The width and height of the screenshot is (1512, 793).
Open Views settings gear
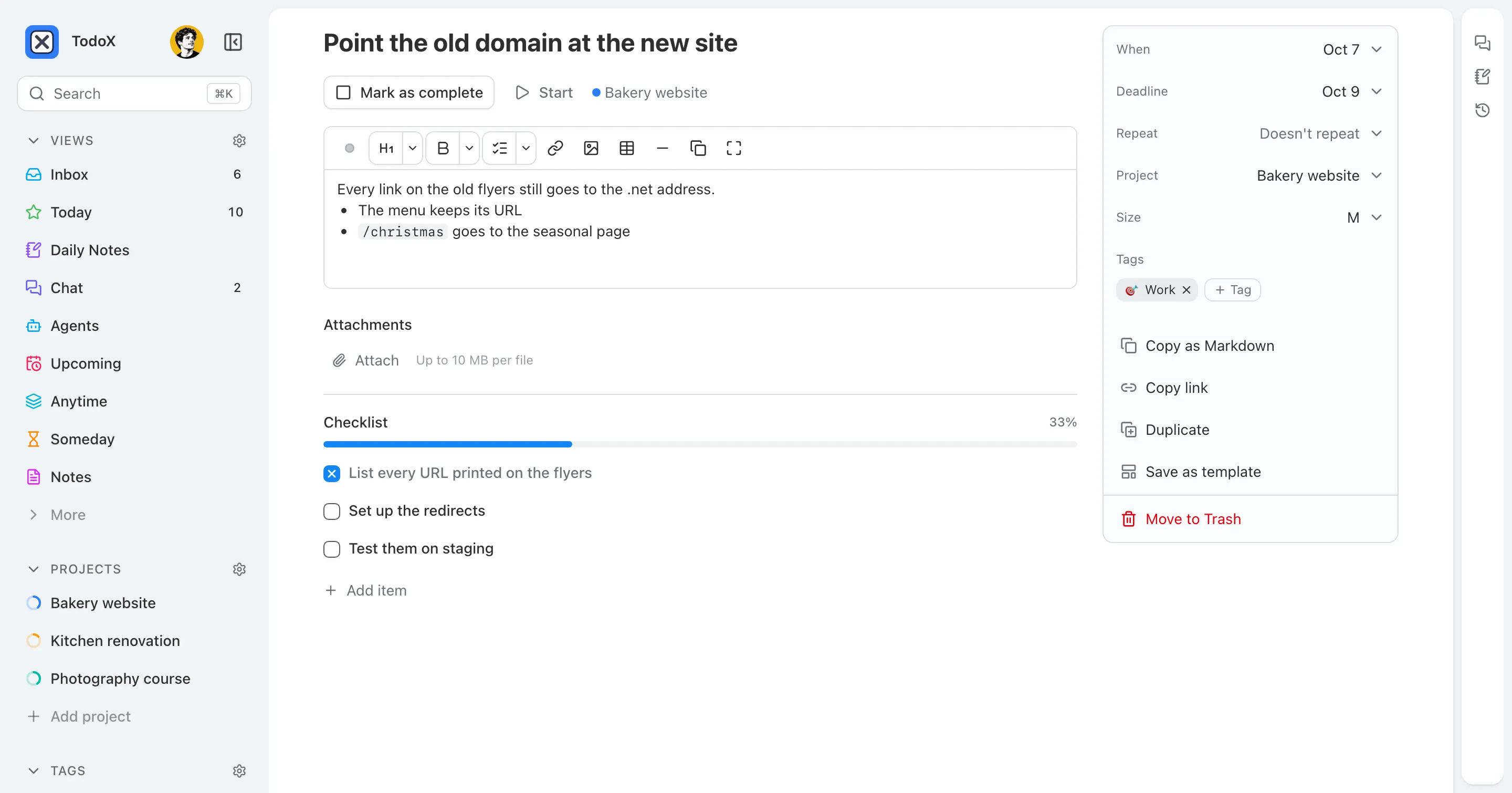click(239, 140)
